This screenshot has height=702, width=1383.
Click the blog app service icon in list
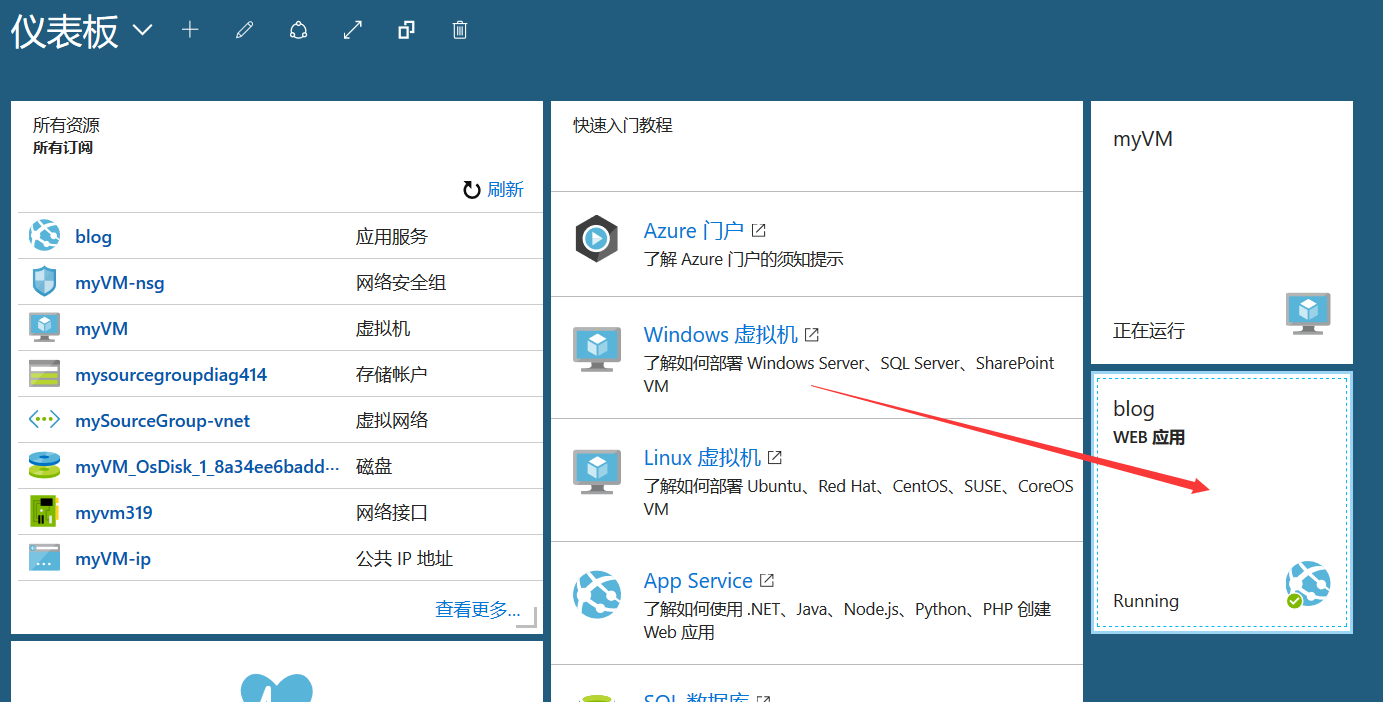[x=44, y=236]
